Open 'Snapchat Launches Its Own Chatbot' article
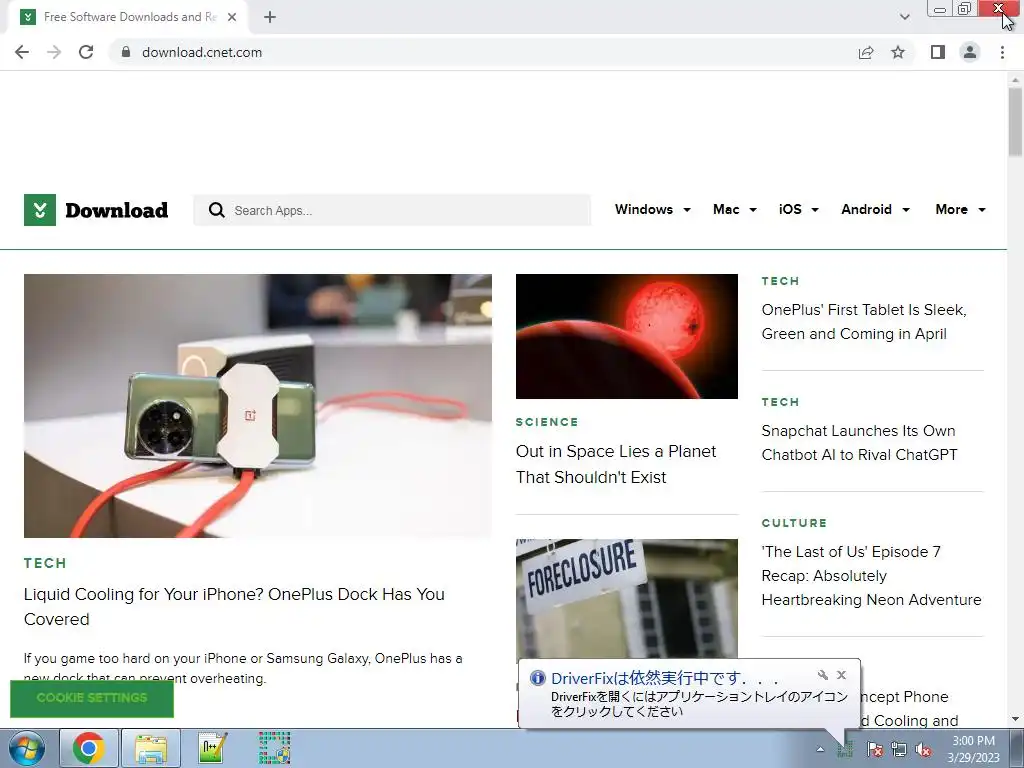The width and height of the screenshot is (1024, 768). (859, 443)
